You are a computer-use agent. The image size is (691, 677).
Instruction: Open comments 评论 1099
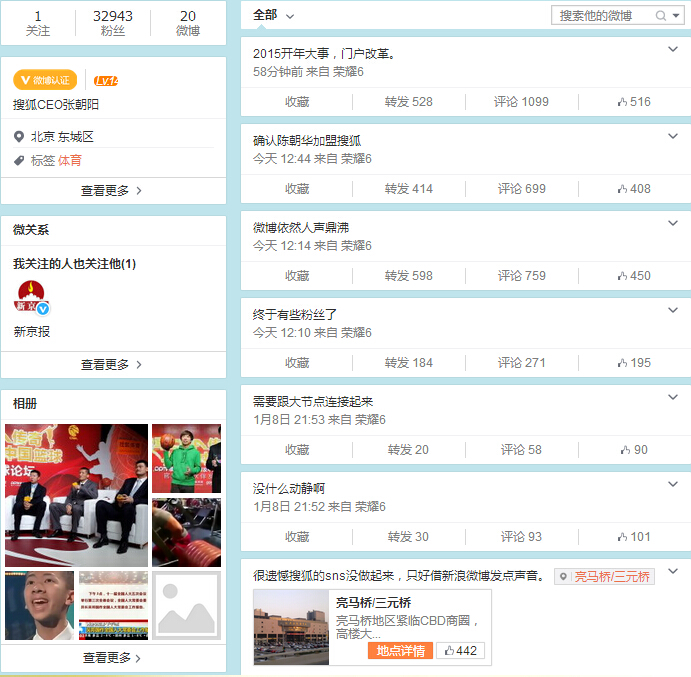pyautogui.click(x=521, y=102)
